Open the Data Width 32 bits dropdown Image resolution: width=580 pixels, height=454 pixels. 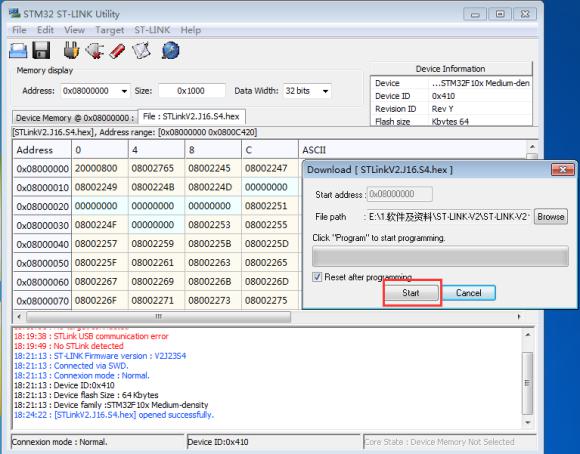(x=325, y=91)
